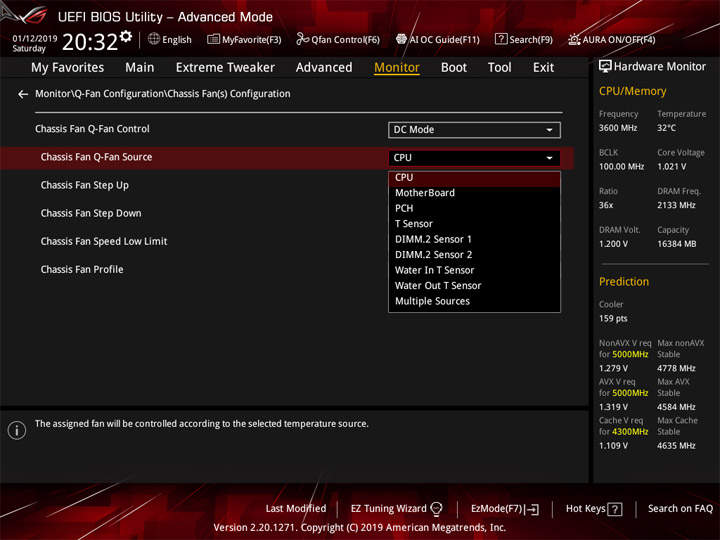Viewport: 720px width, 540px height.
Task: Click the 159 pts cooler score
Action: pyautogui.click(x=613, y=319)
